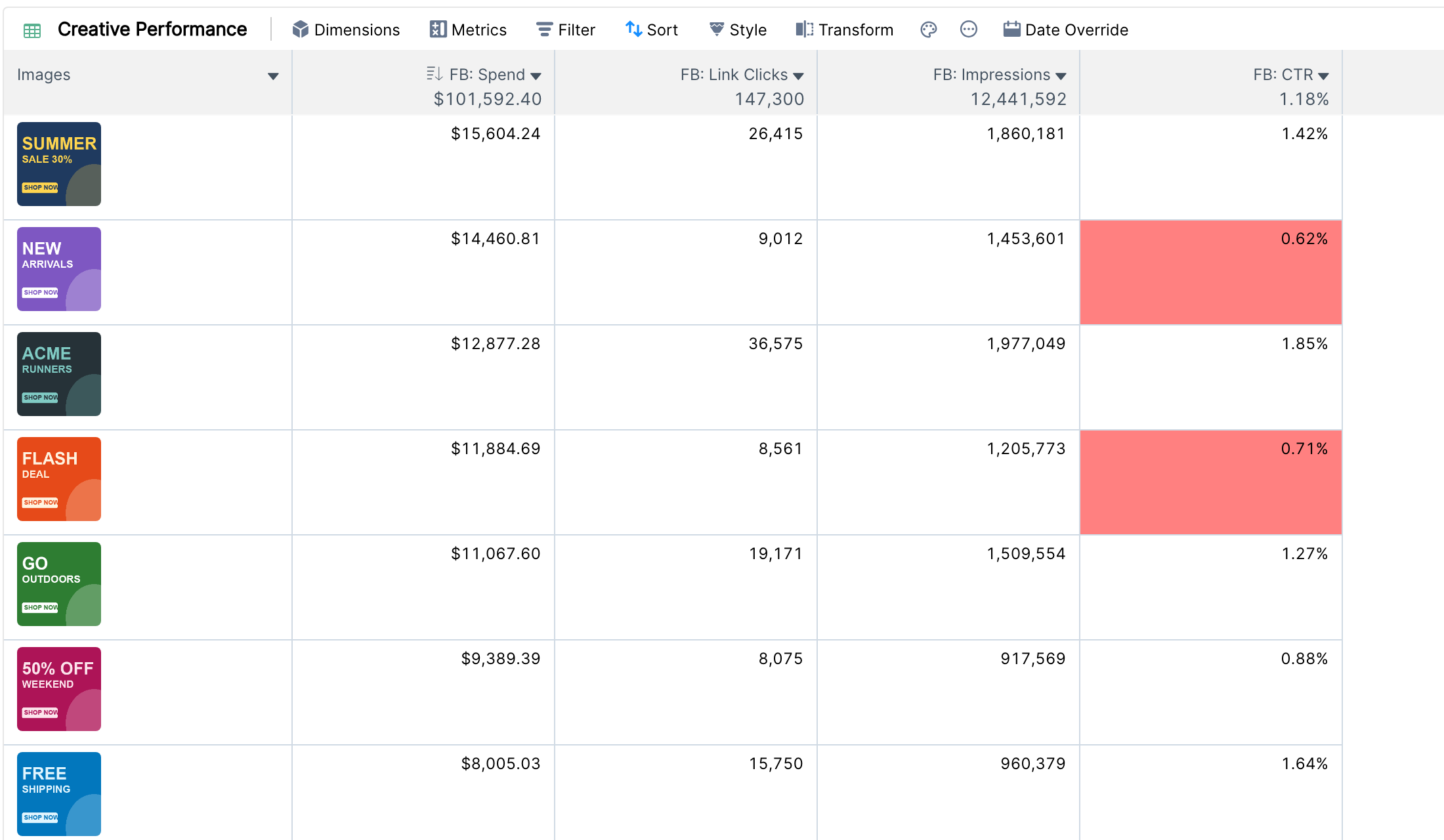Open the more options ellipsis icon
1444x840 pixels.
point(969,30)
